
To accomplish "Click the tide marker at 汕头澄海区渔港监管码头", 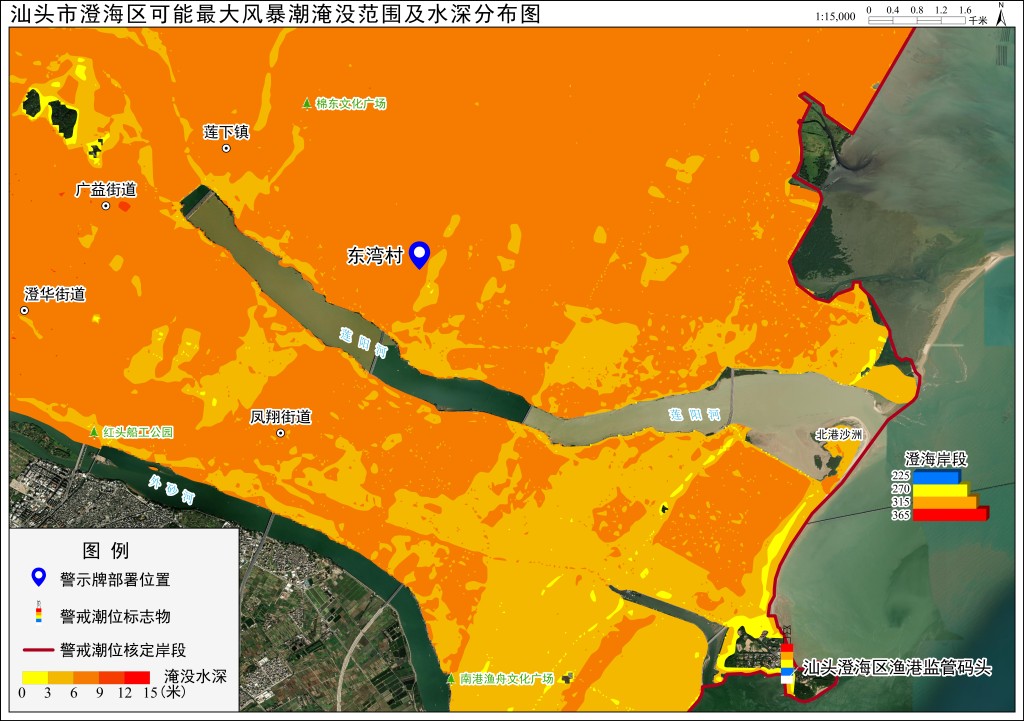I will [788, 664].
